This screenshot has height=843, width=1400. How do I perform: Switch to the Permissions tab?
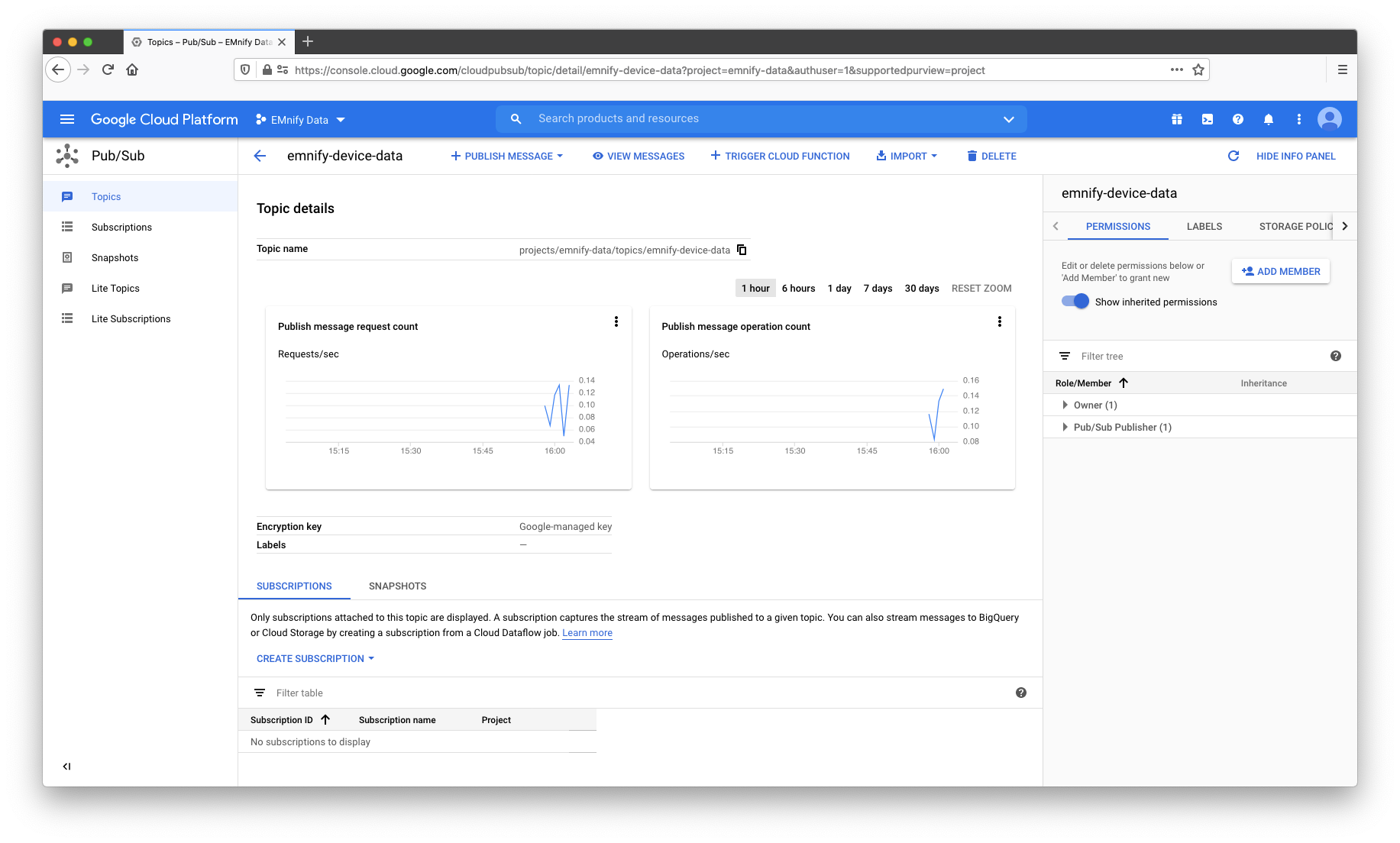(x=1118, y=226)
